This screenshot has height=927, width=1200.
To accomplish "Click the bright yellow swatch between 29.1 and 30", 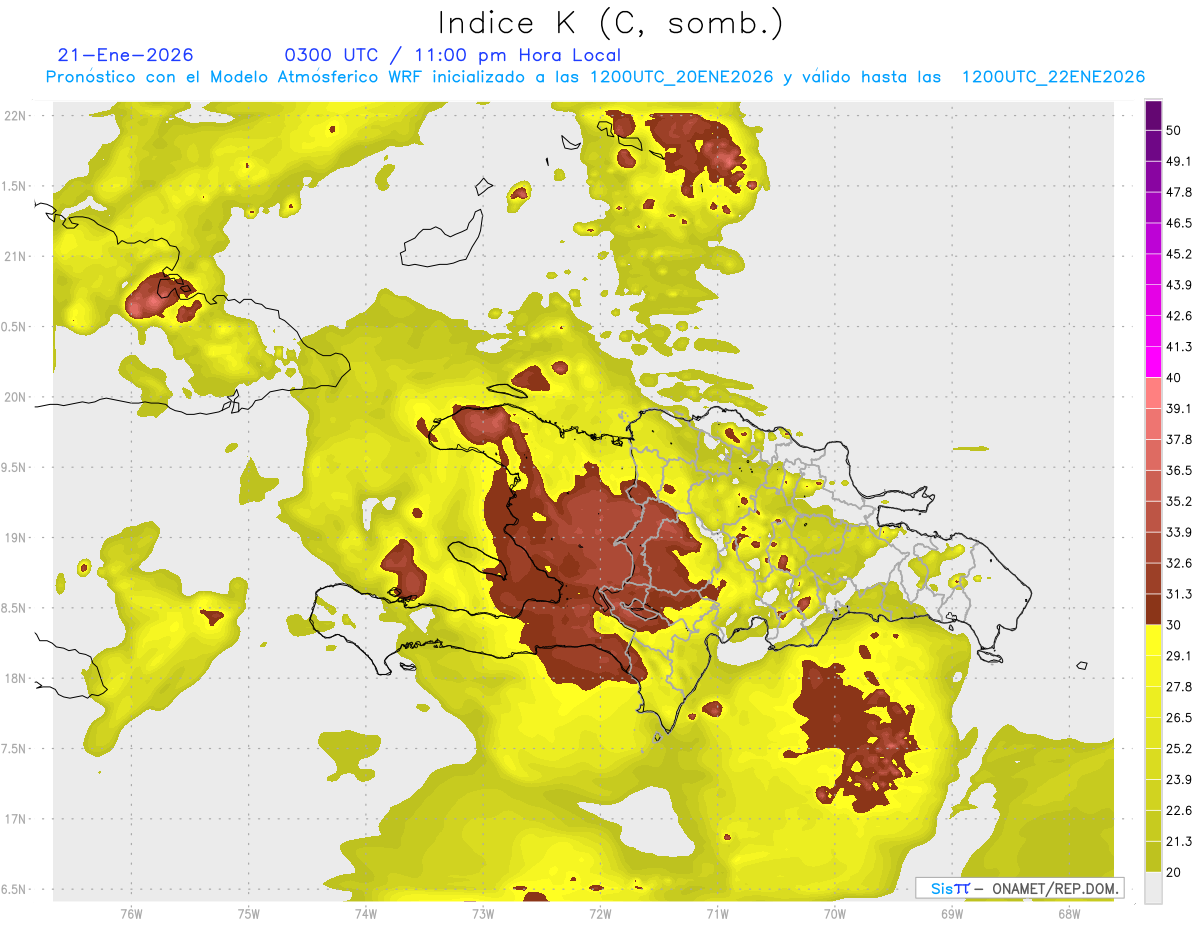I will click(1153, 641).
